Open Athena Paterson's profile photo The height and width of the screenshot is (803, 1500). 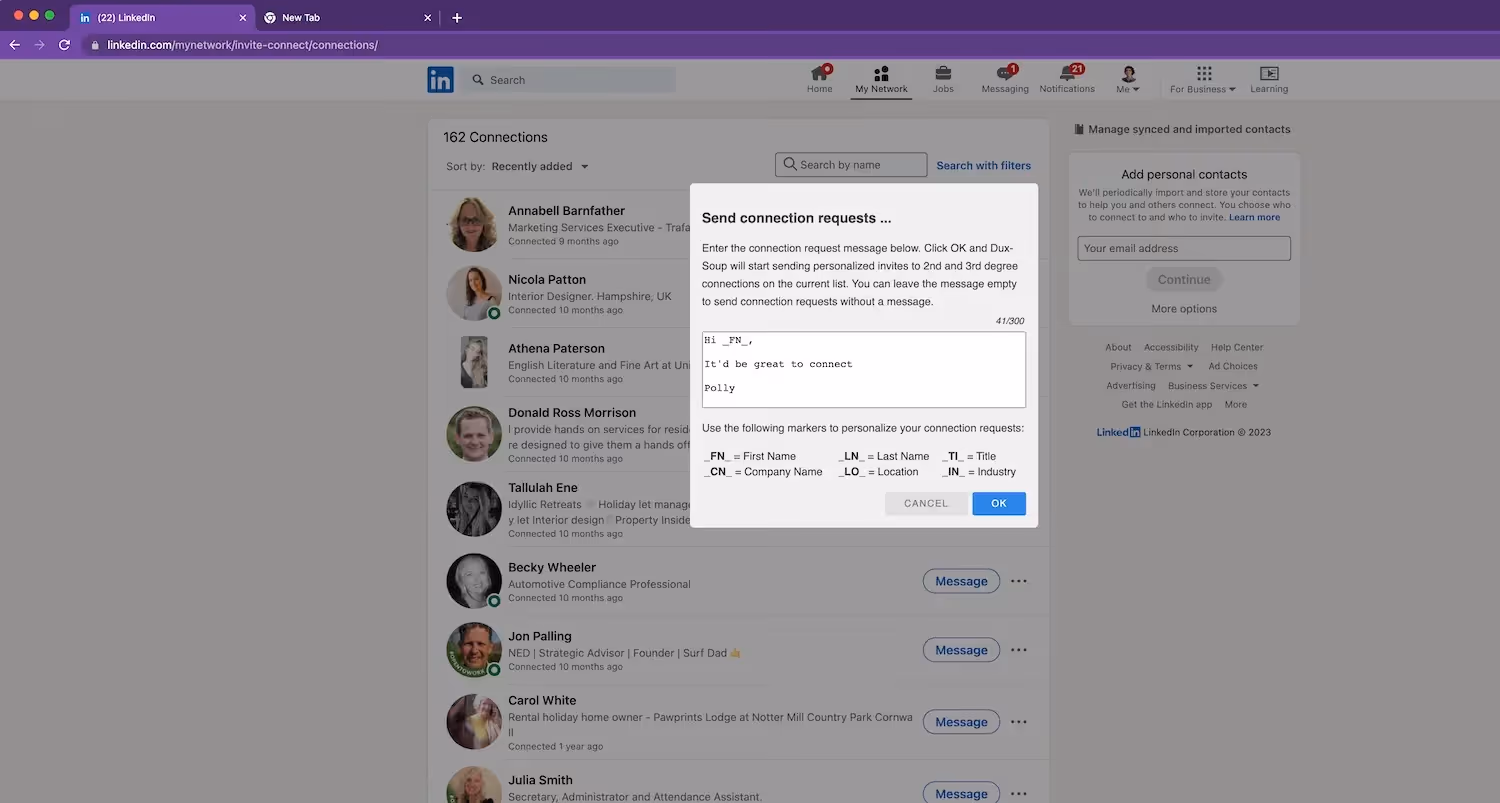coord(474,362)
